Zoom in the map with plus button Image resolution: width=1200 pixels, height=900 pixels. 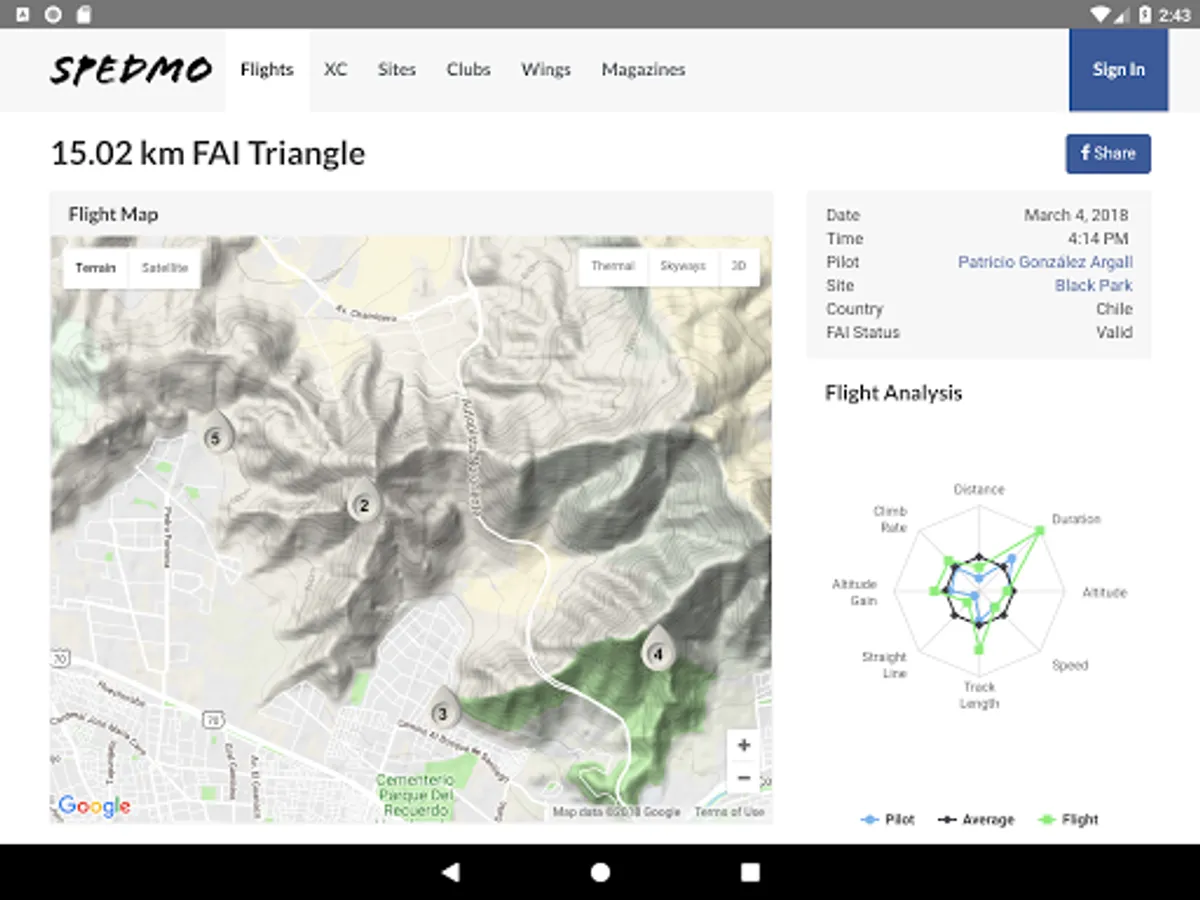click(743, 746)
